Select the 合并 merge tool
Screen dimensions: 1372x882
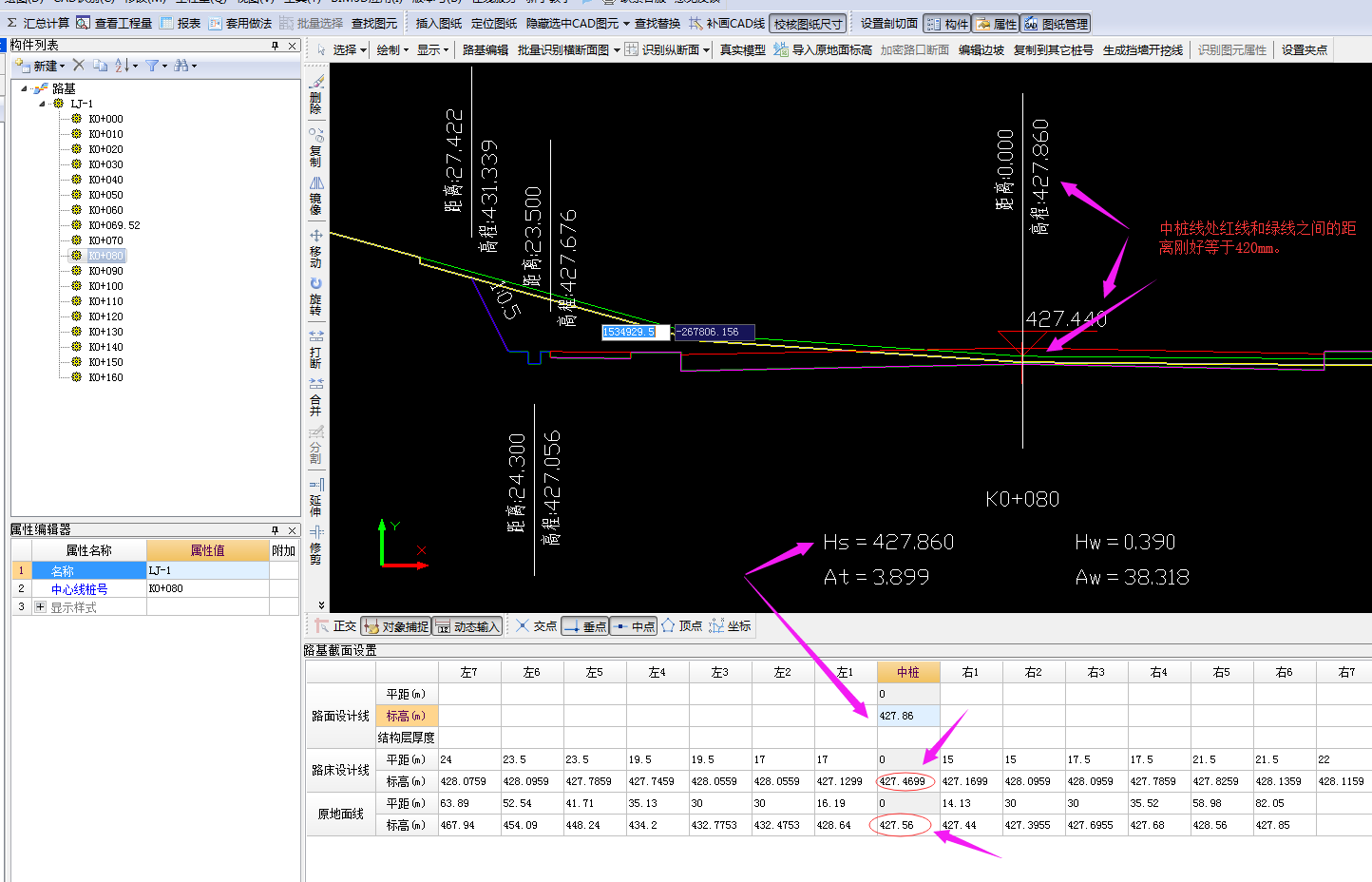tap(316, 396)
